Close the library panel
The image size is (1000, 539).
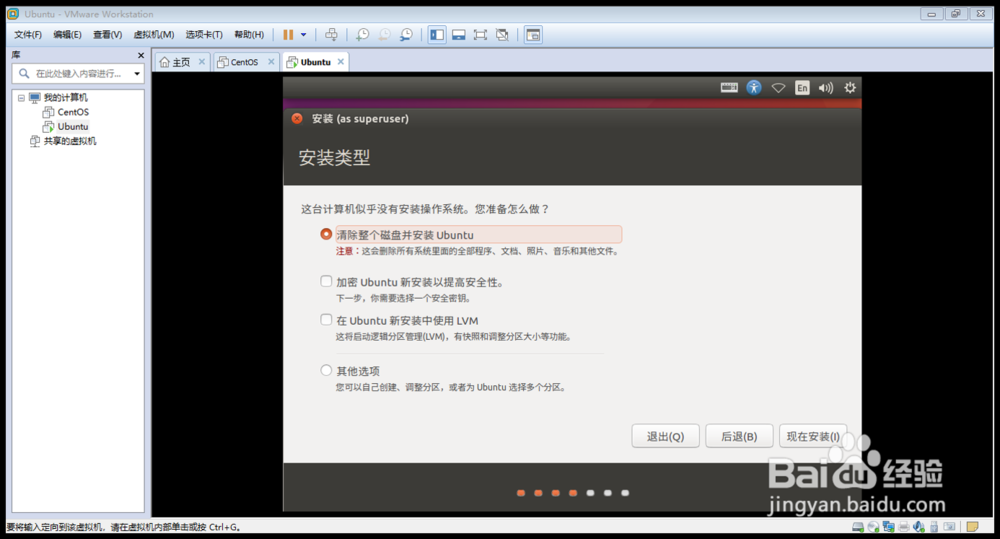tap(140, 55)
